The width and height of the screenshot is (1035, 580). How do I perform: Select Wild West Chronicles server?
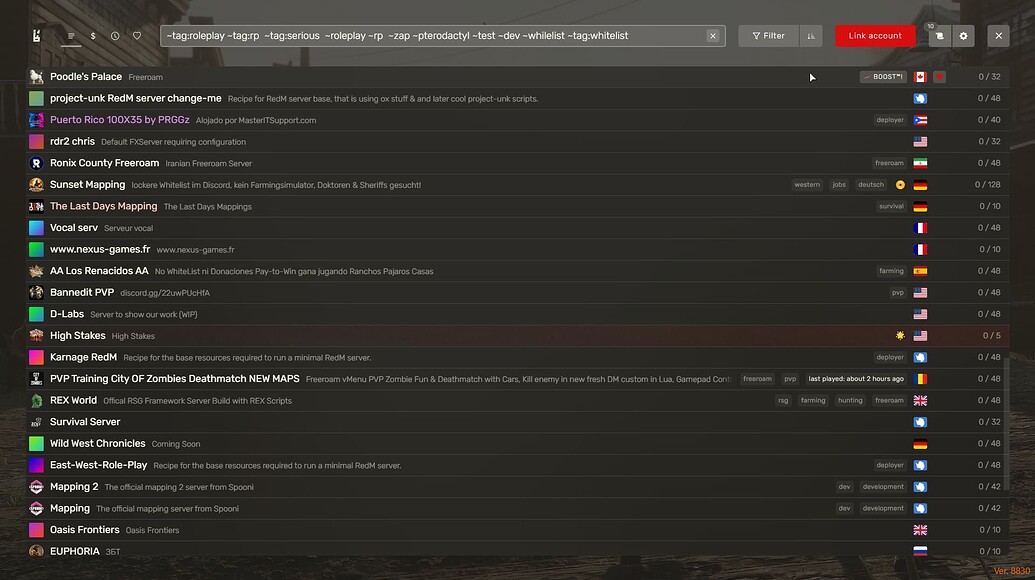coord(517,443)
